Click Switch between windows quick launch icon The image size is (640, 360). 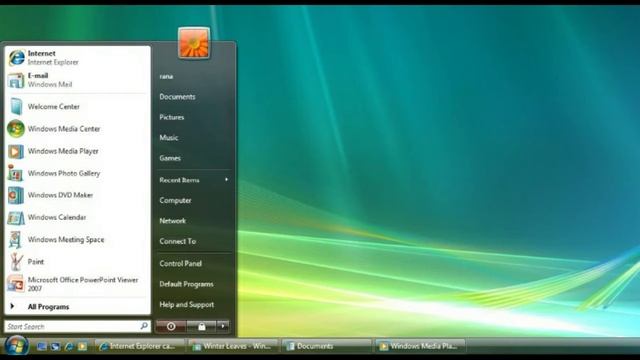55,347
